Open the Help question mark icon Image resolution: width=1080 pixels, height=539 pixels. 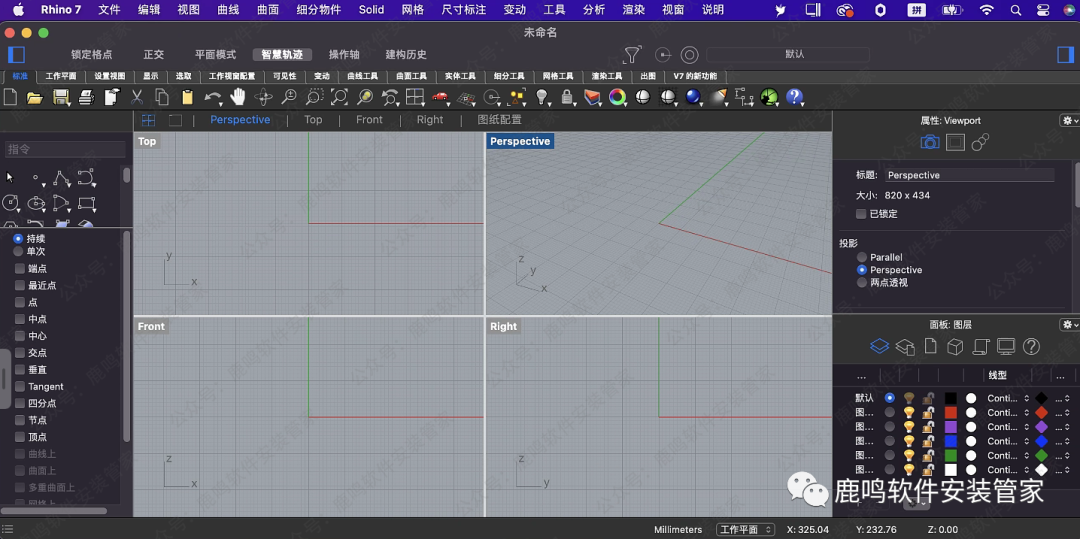(795, 97)
